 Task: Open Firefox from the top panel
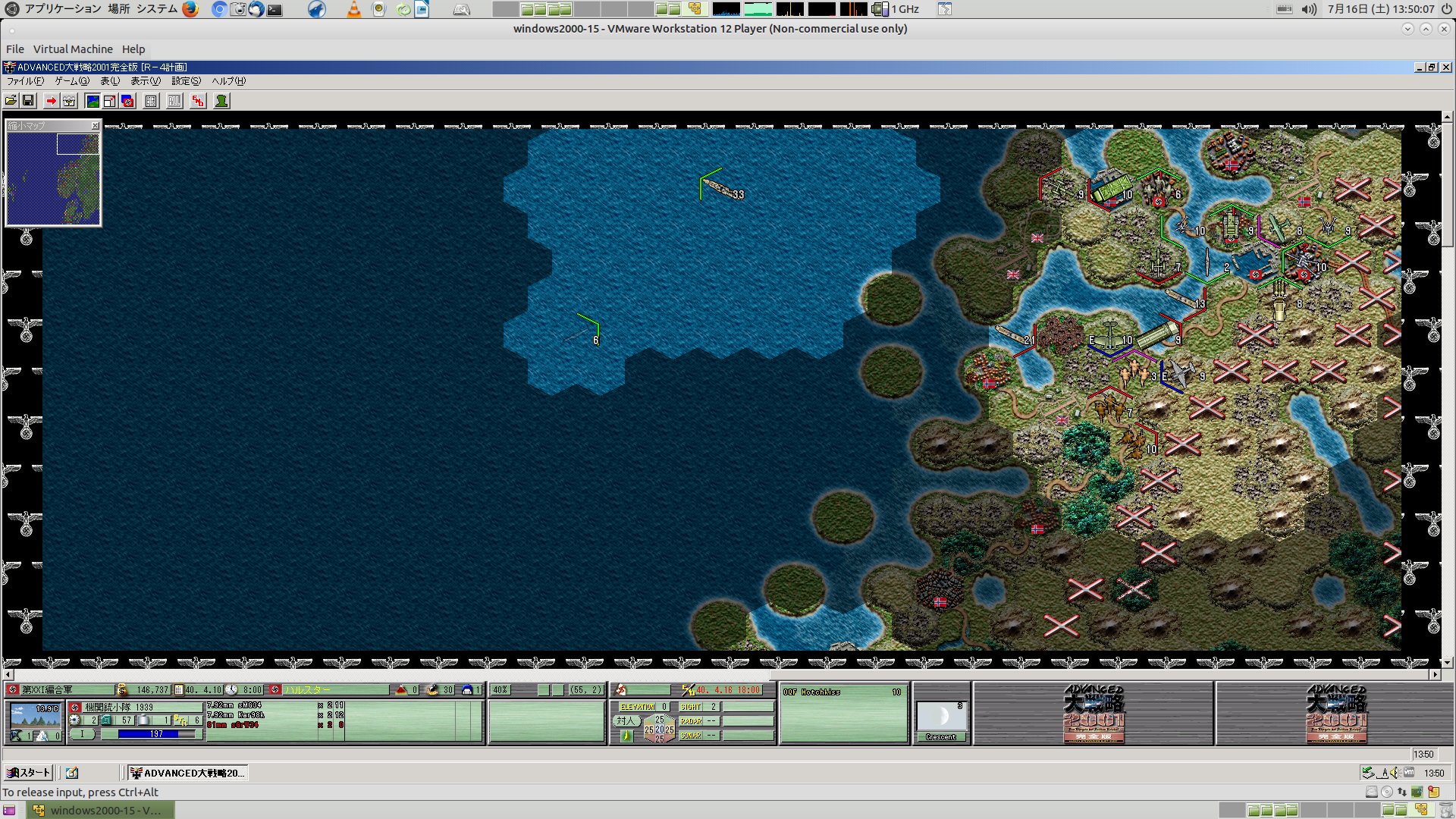[190, 9]
